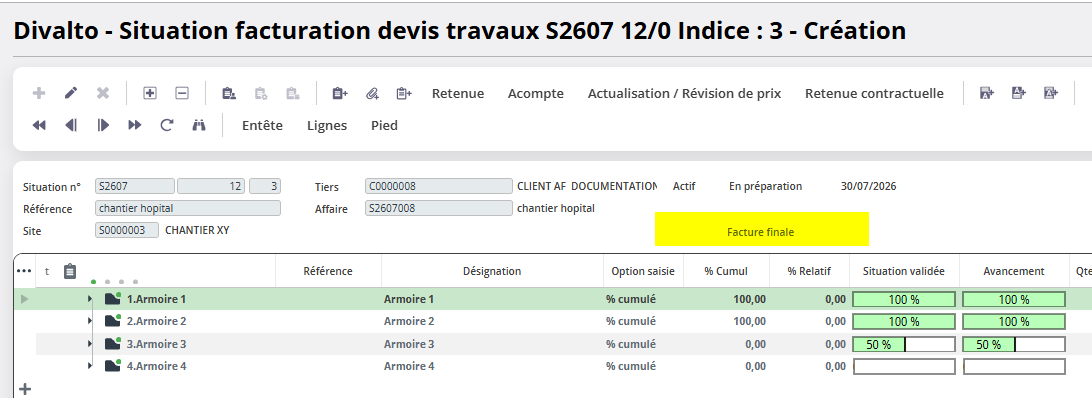Expand the 2.Armoire 2 tree node
This screenshot has height=398, width=1092.
(x=90, y=321)
